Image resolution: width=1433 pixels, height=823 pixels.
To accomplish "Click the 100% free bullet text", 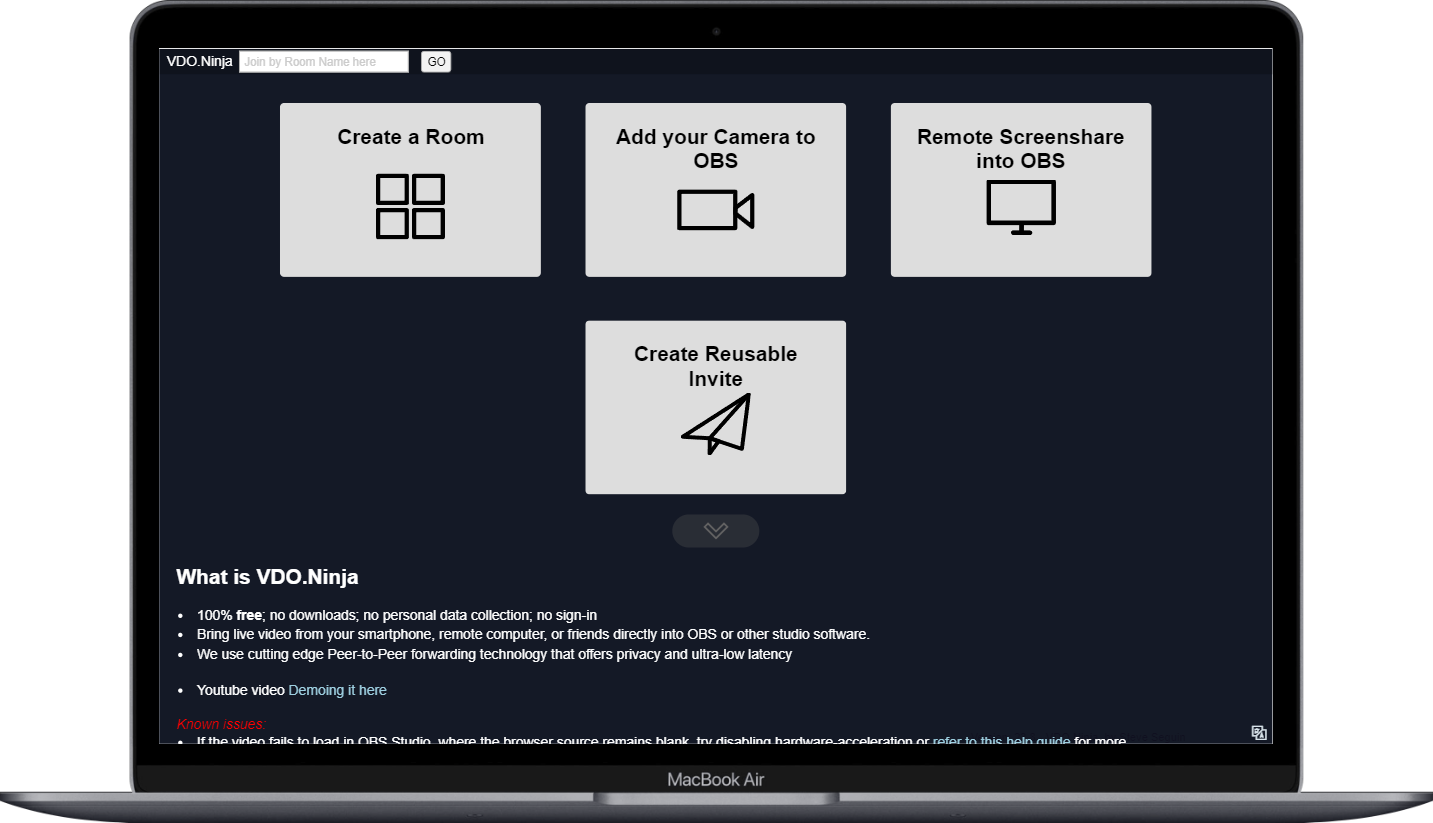I will click(x=397, y=615).
